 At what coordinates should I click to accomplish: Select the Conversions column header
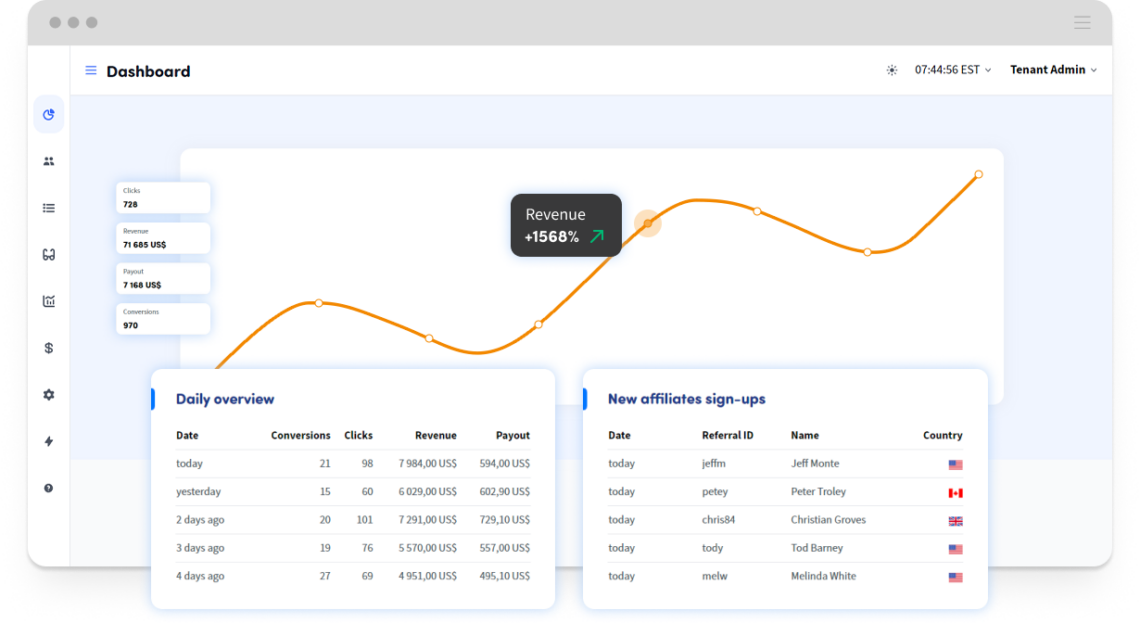pyautogui.click(x=300, y=436)
